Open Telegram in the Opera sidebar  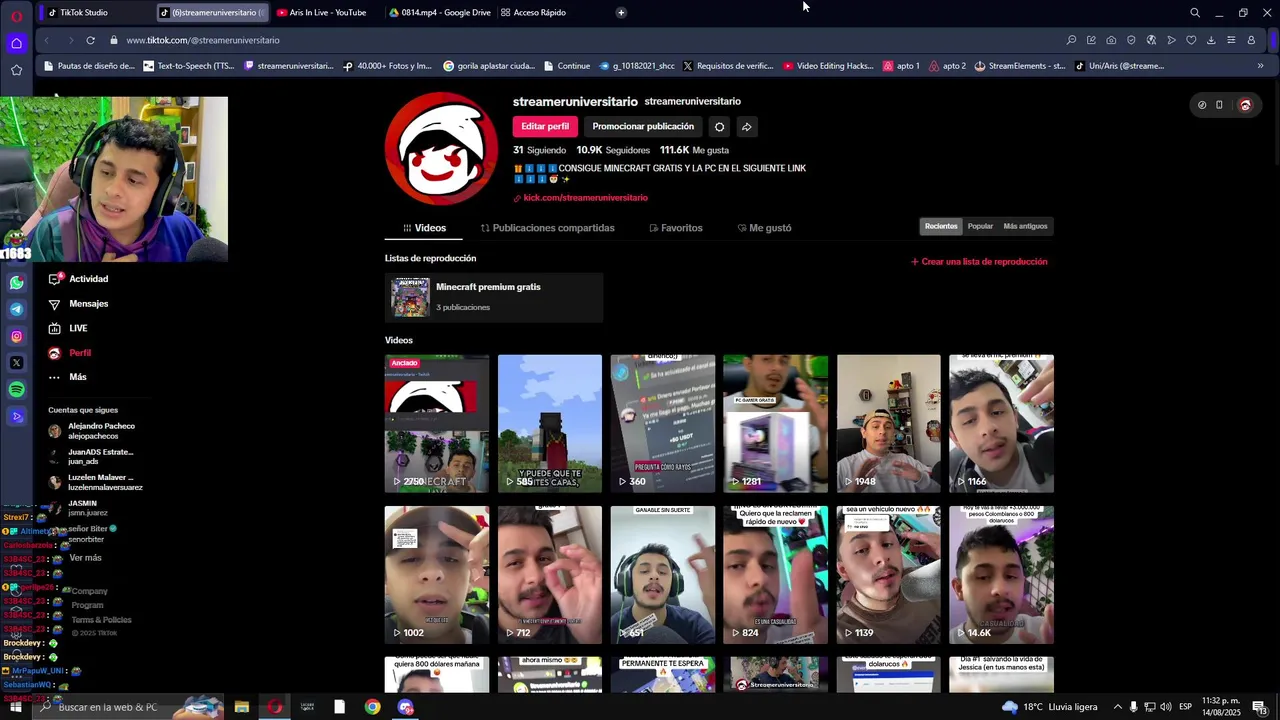tap(16, 310)
